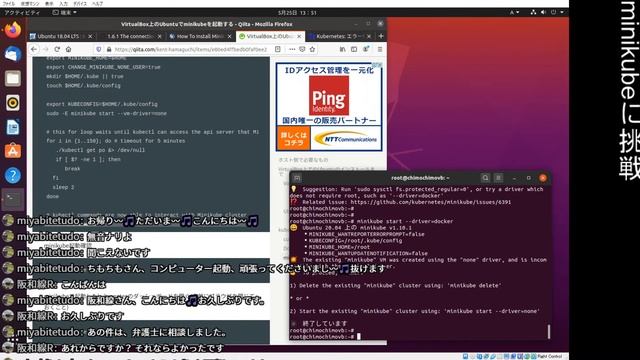Image resolution: width=640 pixels, height=360 pixels.
Task: Search in the terminal window
Action: point(485,178)
